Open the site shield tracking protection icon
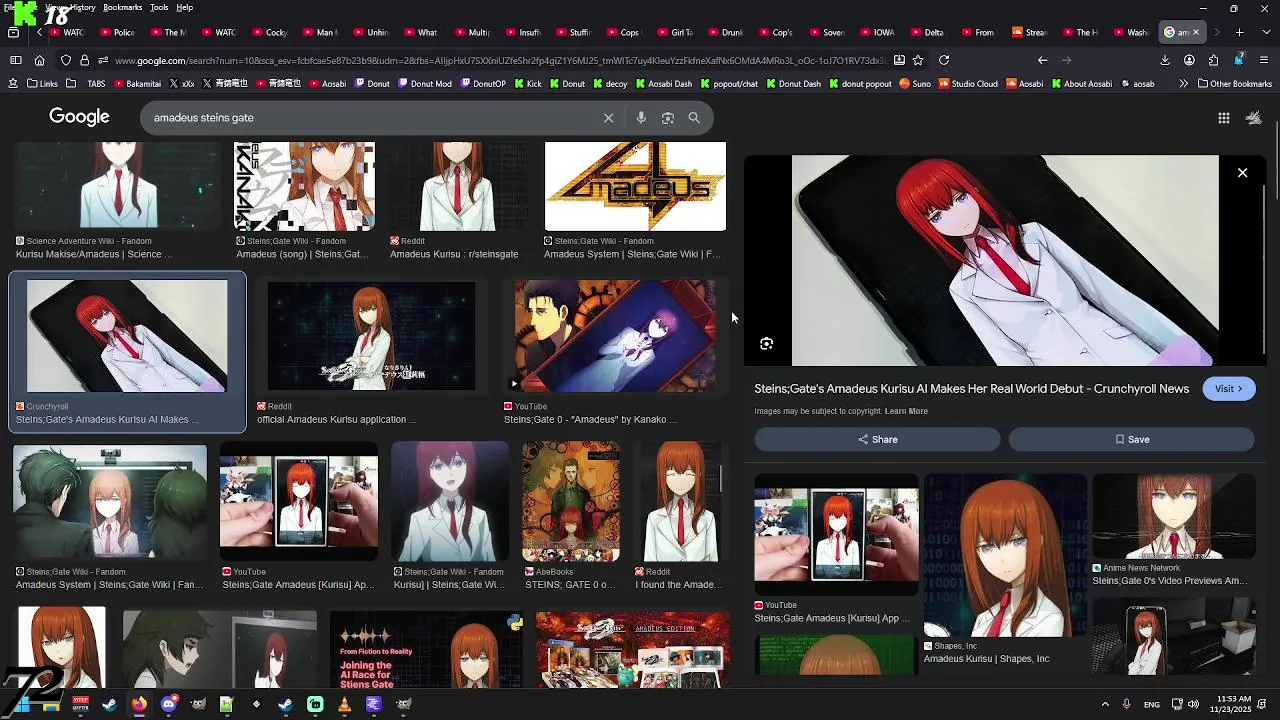Image resolution: width=1280 pixels, height=720 pixels. click(x=66, y=60)
